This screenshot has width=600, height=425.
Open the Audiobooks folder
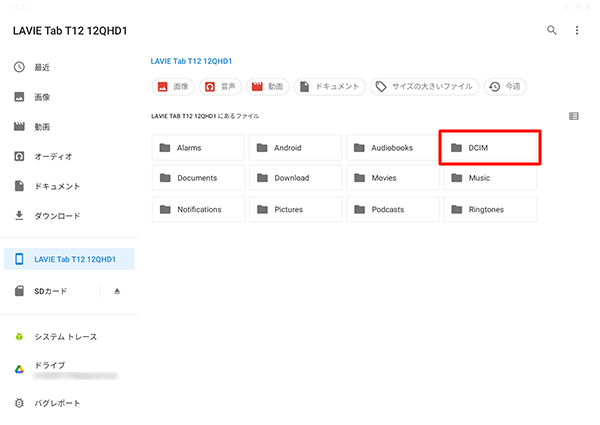[393, 148]
